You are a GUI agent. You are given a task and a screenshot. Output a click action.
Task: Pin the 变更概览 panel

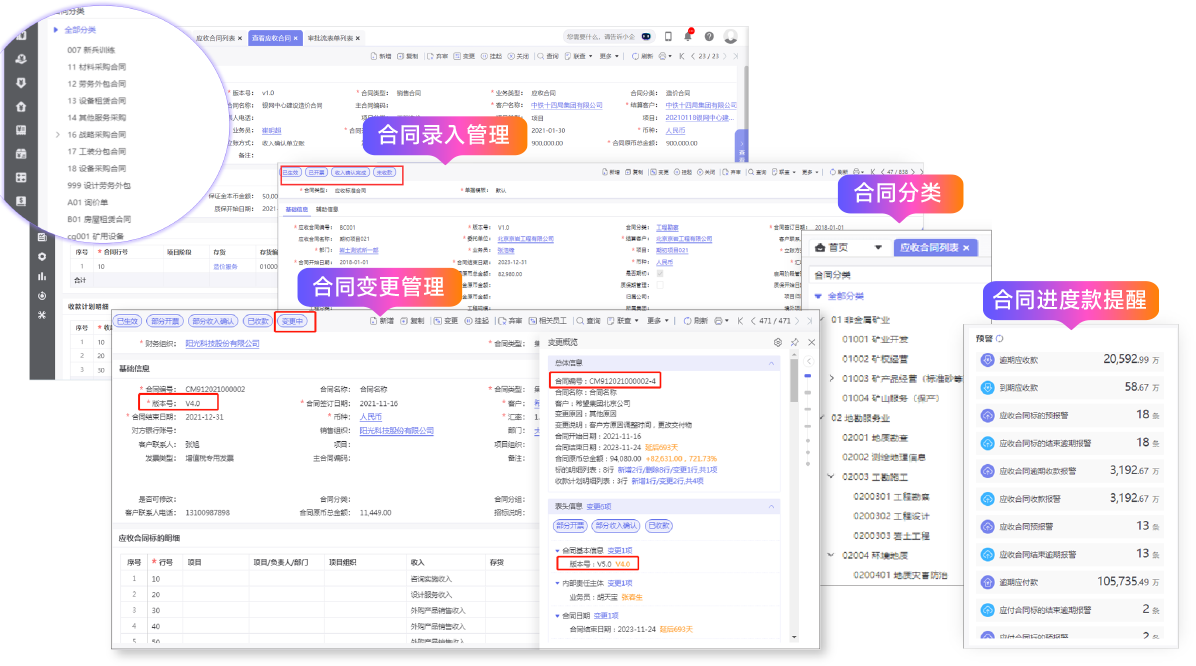click(x=794, y=342)
